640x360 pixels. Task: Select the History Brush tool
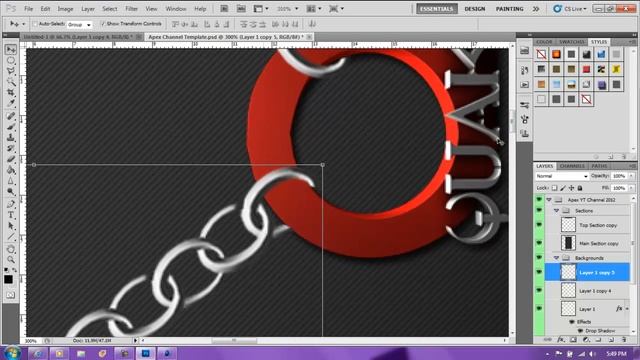coord(11,149)
